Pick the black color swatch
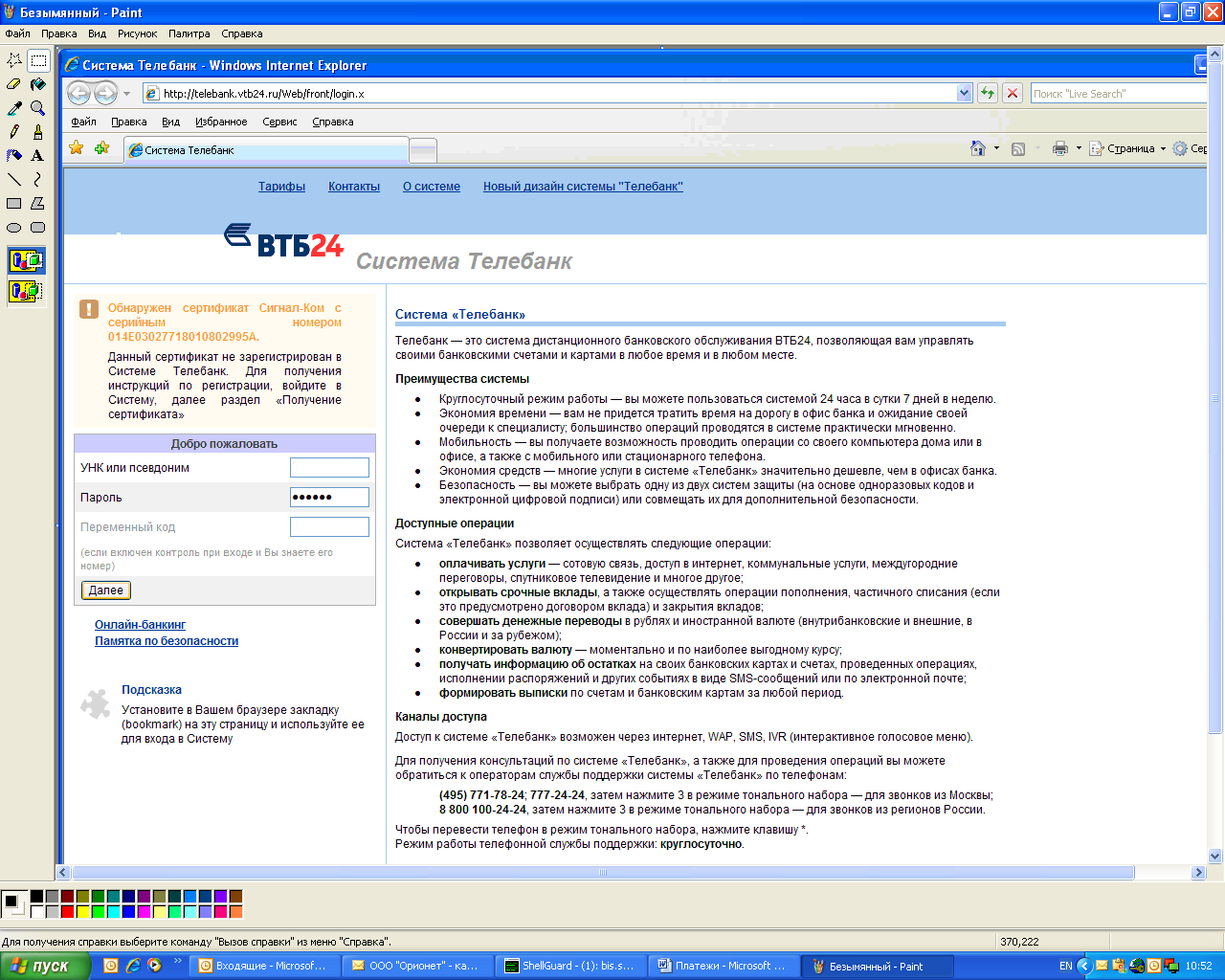Screen dimensions: 1225x980 coord(36,897)
